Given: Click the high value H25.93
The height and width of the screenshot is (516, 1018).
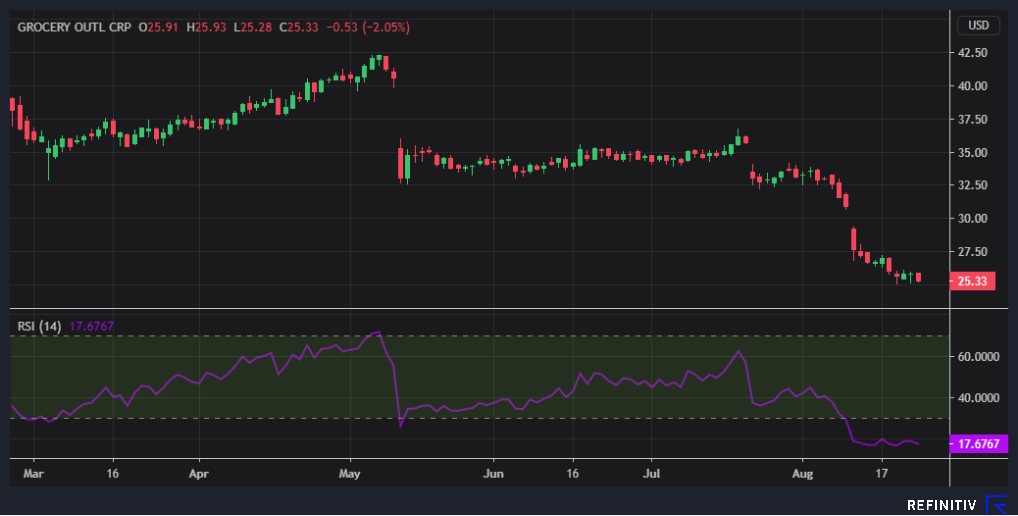Looking at the screenshot, I should pyautogui.click(x=206, y=27).
